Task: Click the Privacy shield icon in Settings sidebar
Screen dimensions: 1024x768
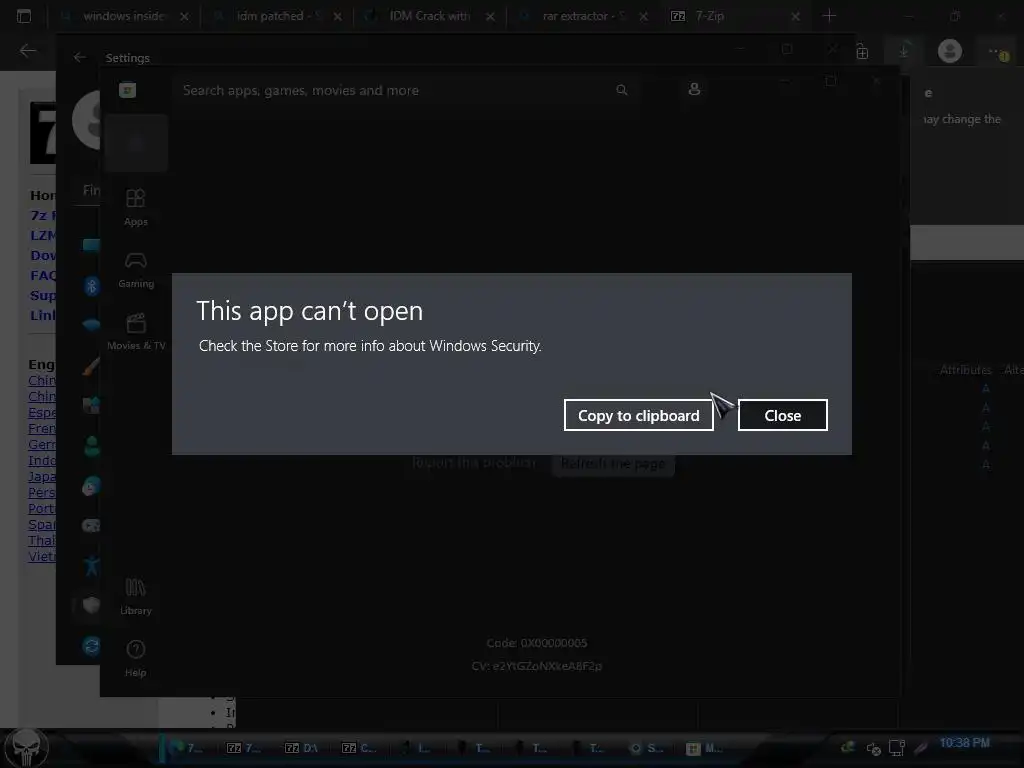Action: pos(91,605)
